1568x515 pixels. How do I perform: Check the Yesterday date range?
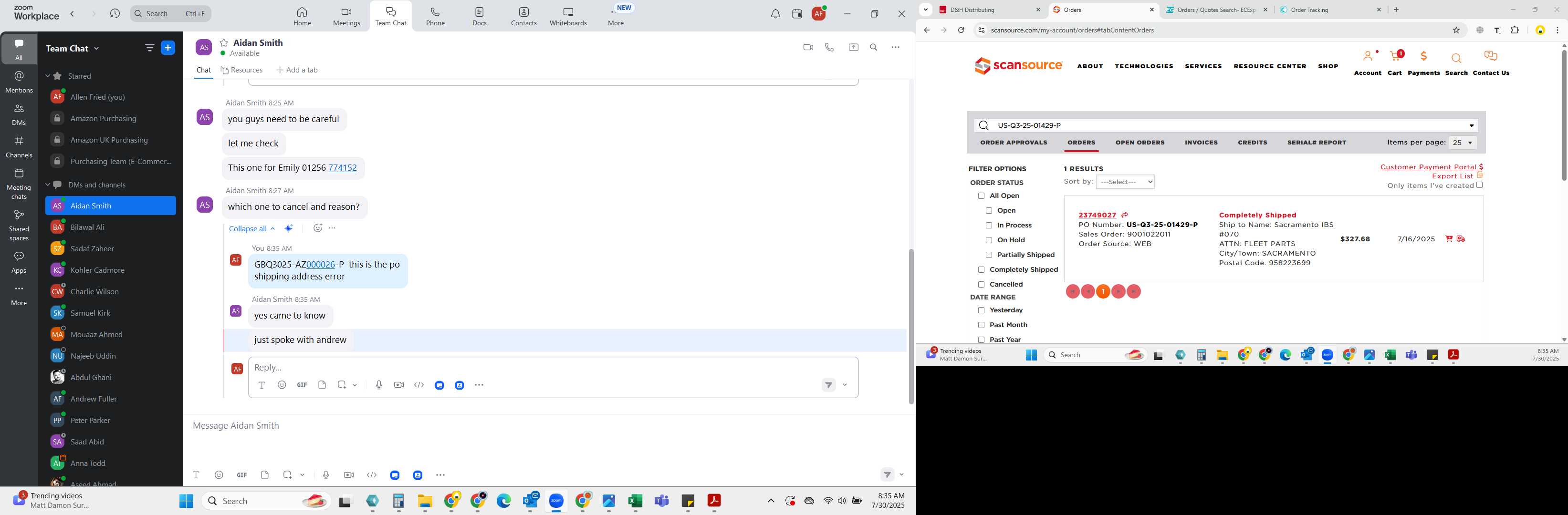(981, 311)
